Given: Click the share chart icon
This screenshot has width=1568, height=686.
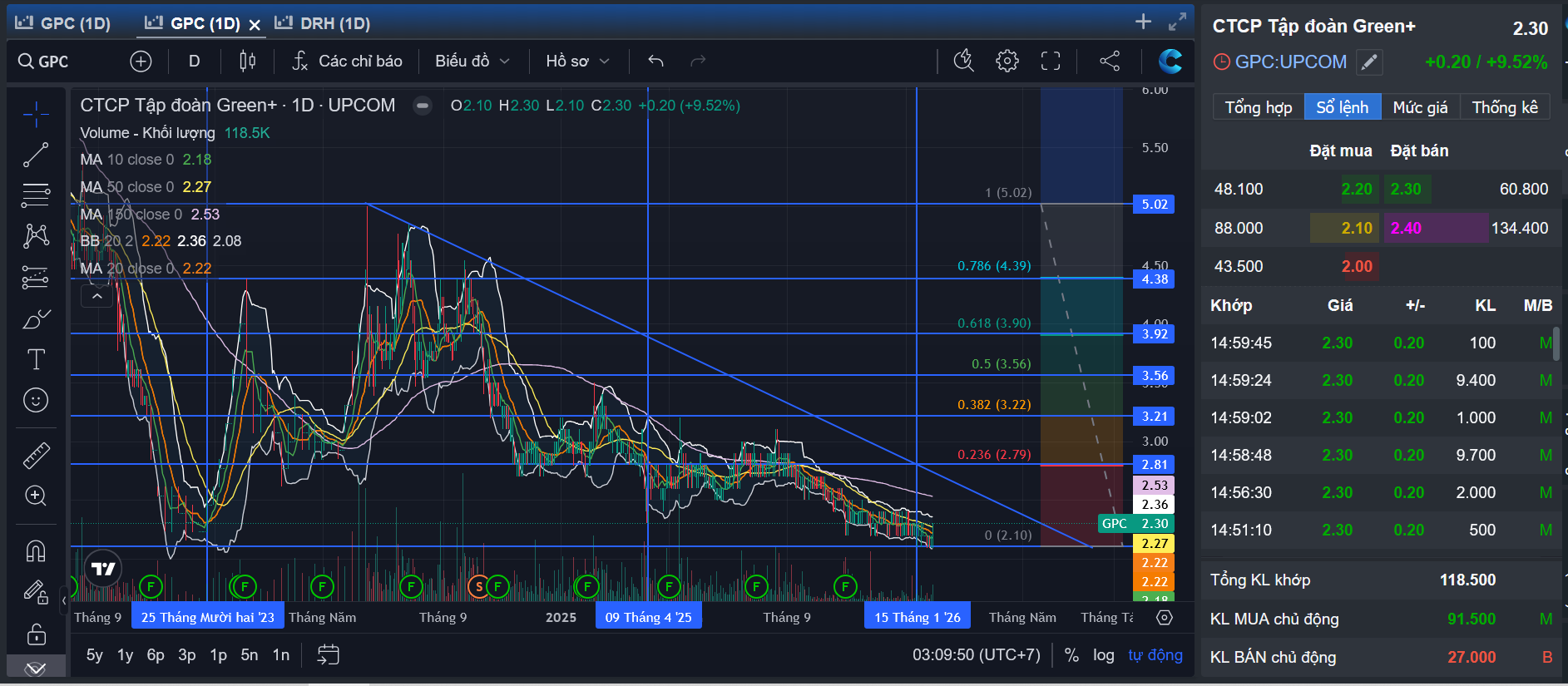Looking at the screenshot, I should [1110, 61].
